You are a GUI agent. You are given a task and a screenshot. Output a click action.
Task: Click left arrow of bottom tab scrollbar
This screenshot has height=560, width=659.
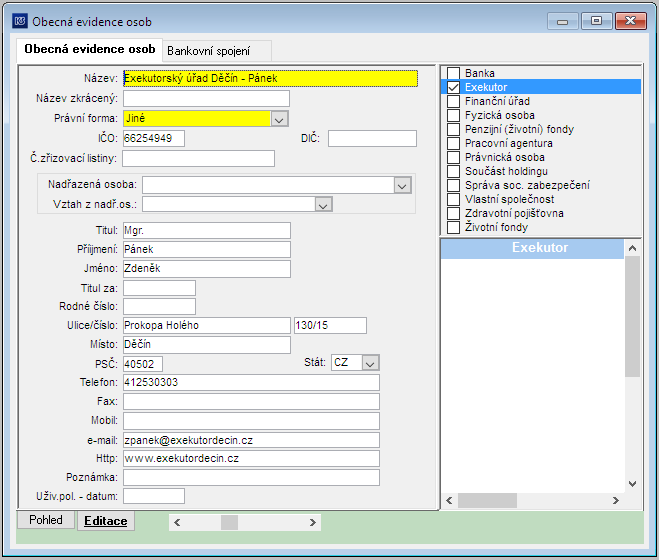click(x=177, y=523)
